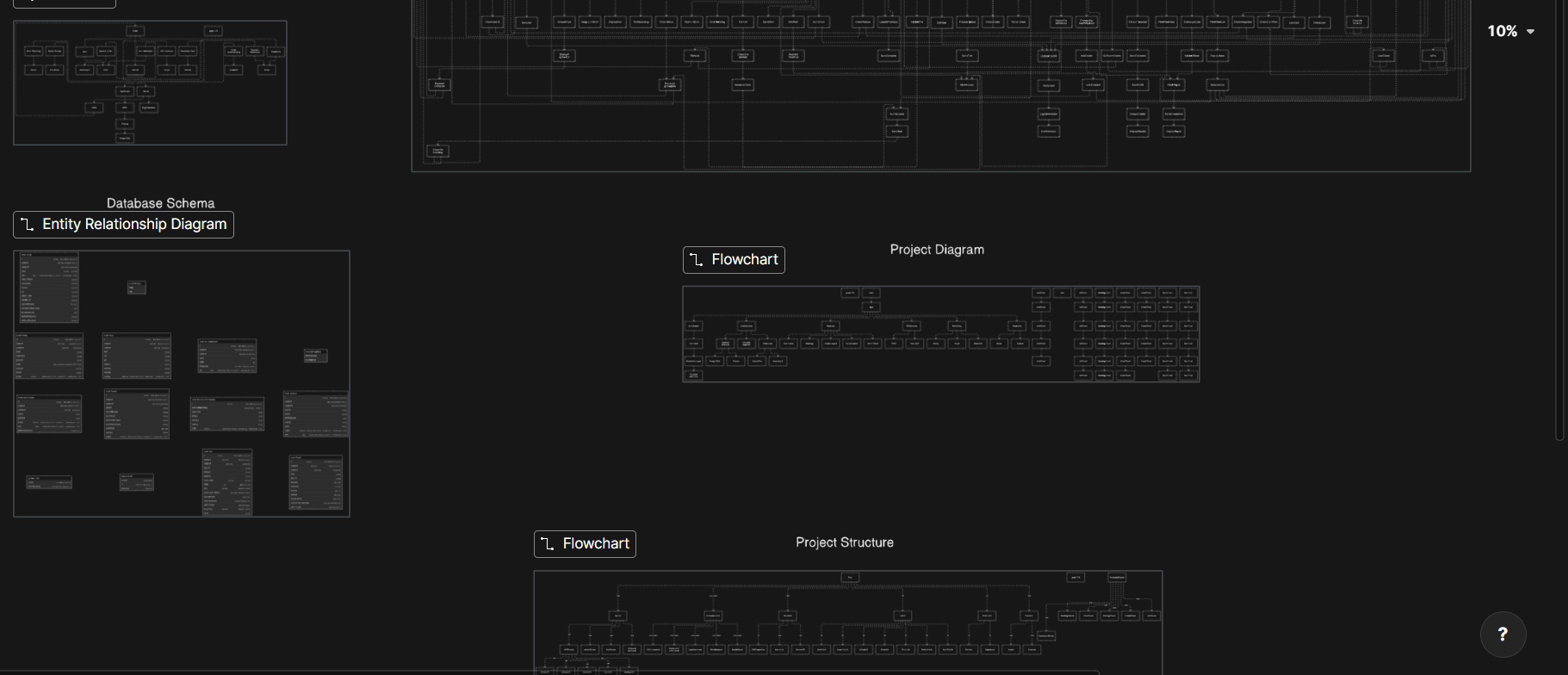Select the Database Schema diagram frame
Image resolution: width=1568 pixels, height=675 pixels.
182,384
